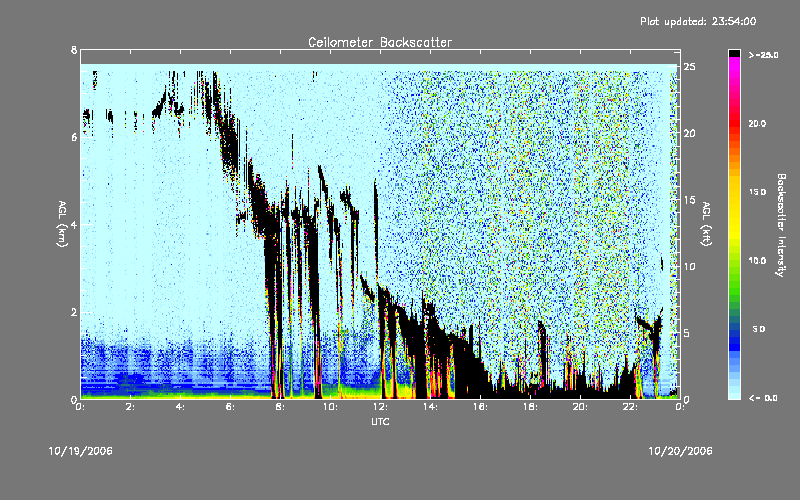This screenshot has height=500, width=800.
Task: Click the 4 tick on AGL (km) axis
Action: point(74,224)
